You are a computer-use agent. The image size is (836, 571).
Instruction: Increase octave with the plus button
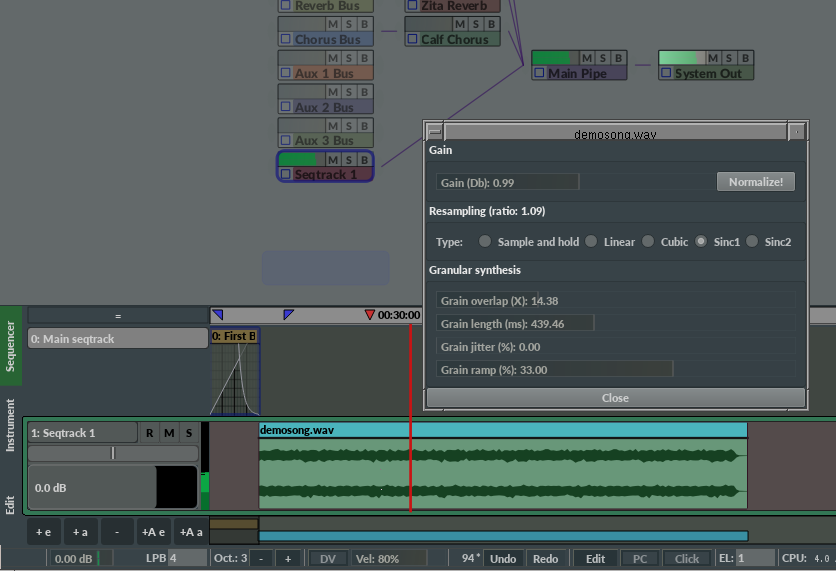point(288,558)
